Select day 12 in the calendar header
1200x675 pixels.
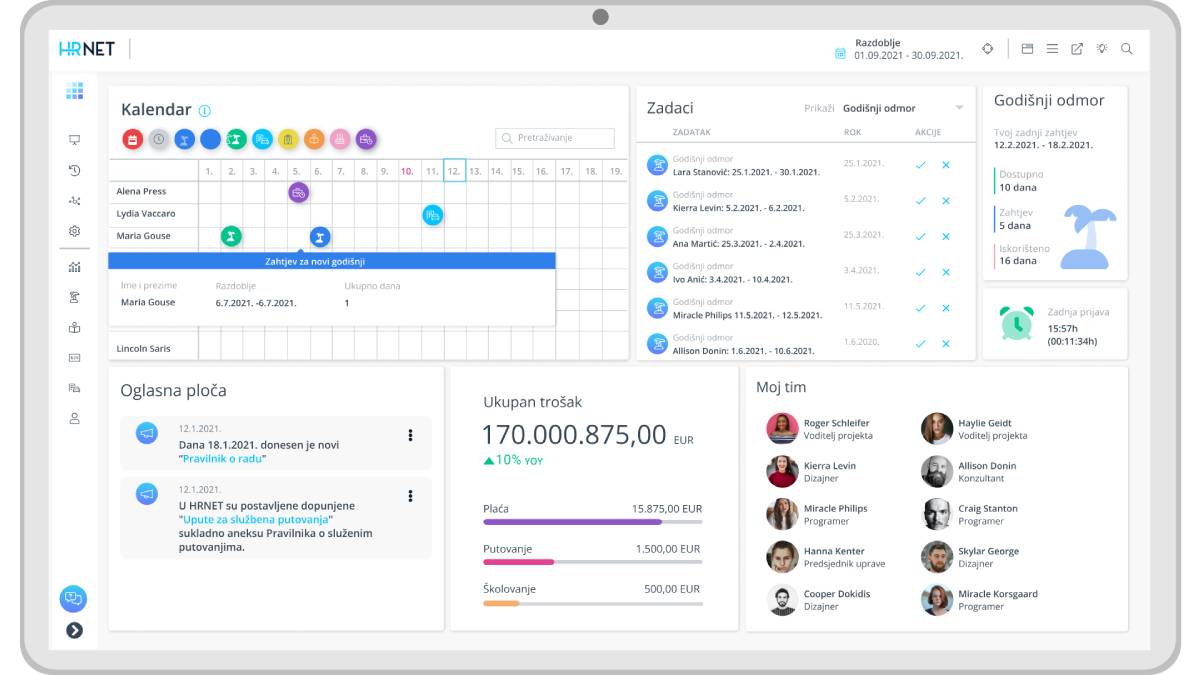coord(454,171)
